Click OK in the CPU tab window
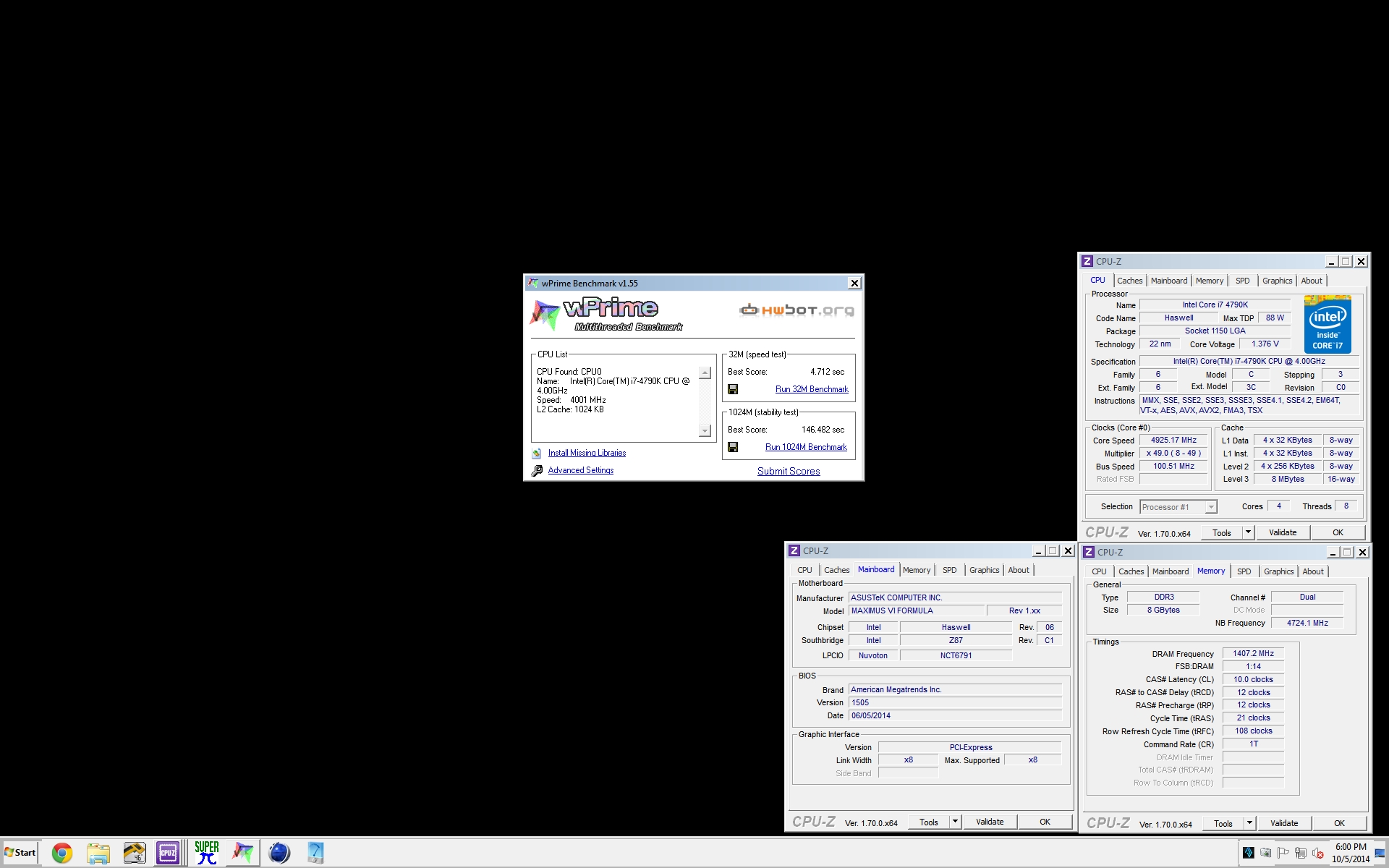The width and height of the screenshot is (1389, 868). [x=1338, y=532]
